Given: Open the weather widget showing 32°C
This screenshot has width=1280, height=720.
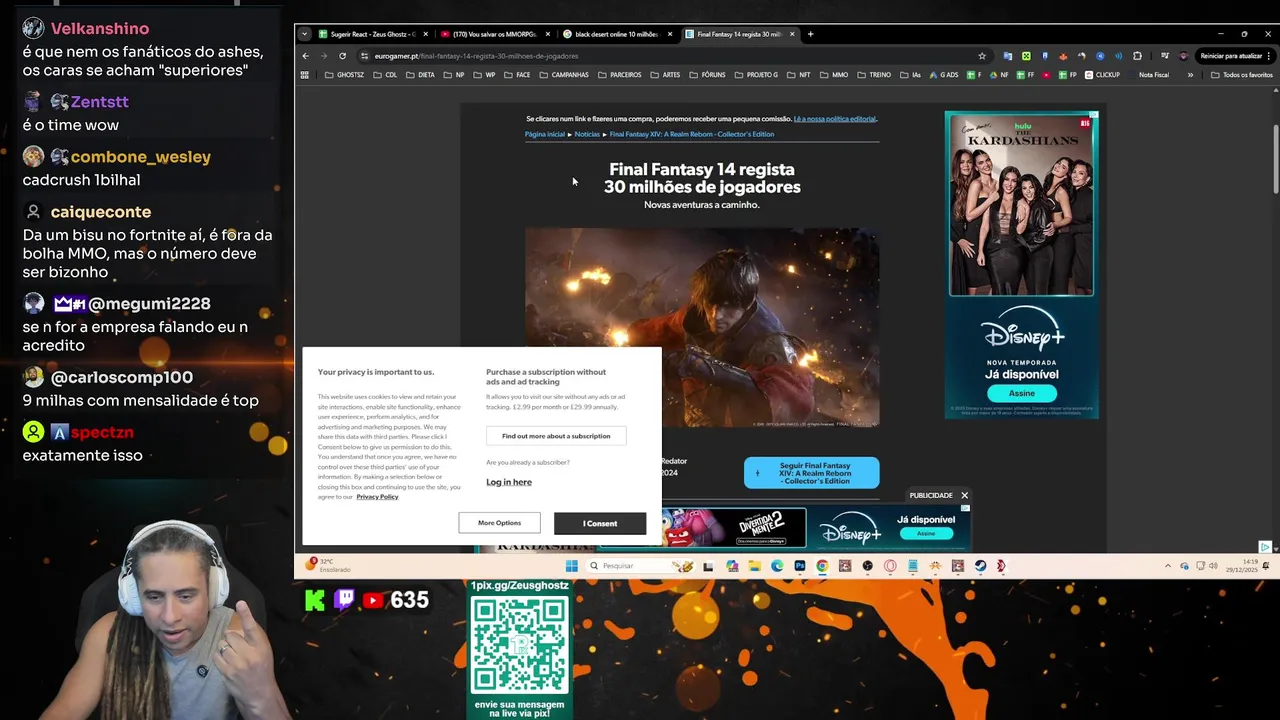Looking at the screenshot, I should (330, 565).
